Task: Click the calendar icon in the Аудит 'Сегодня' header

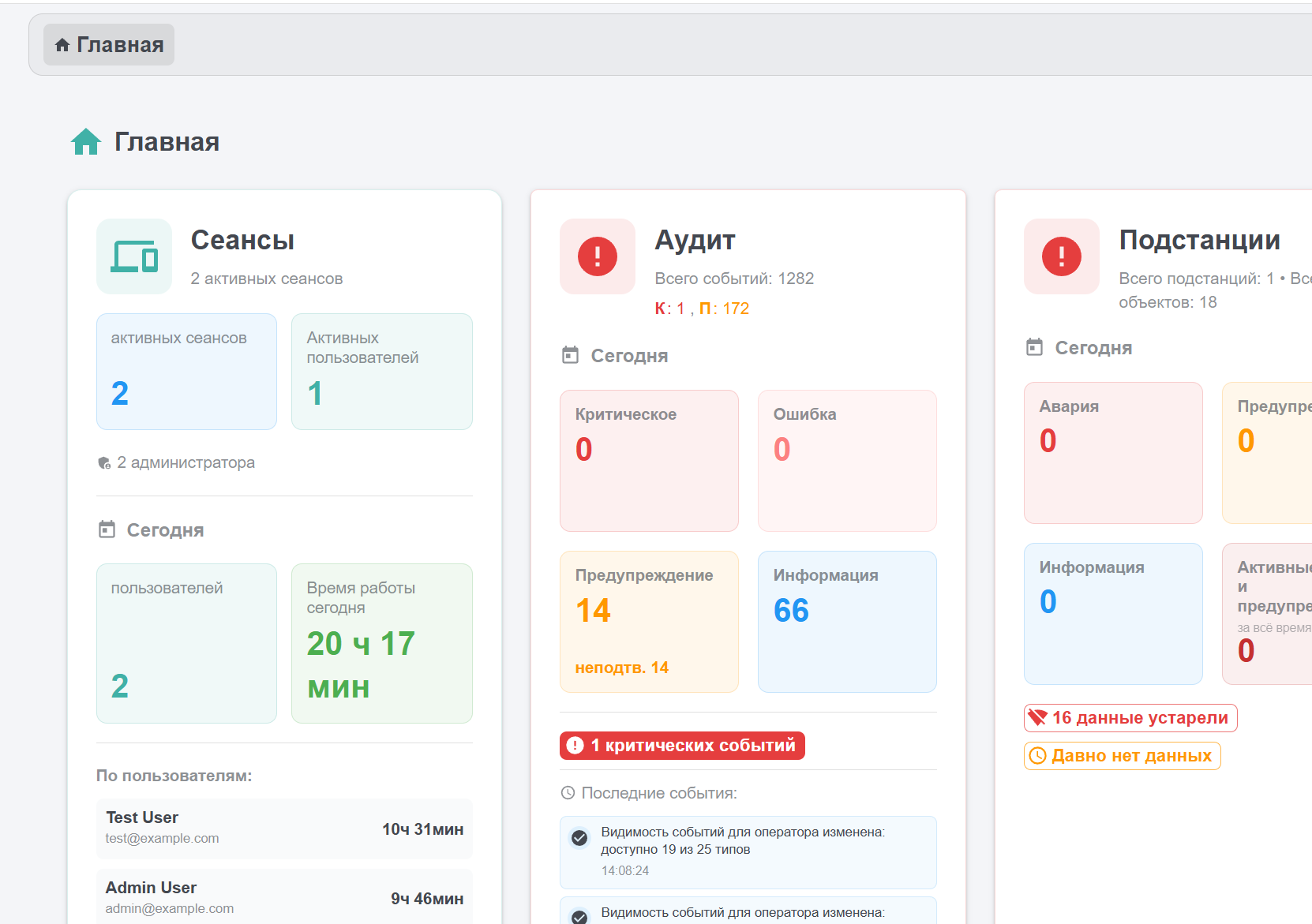Action: [x=570, y=355]
